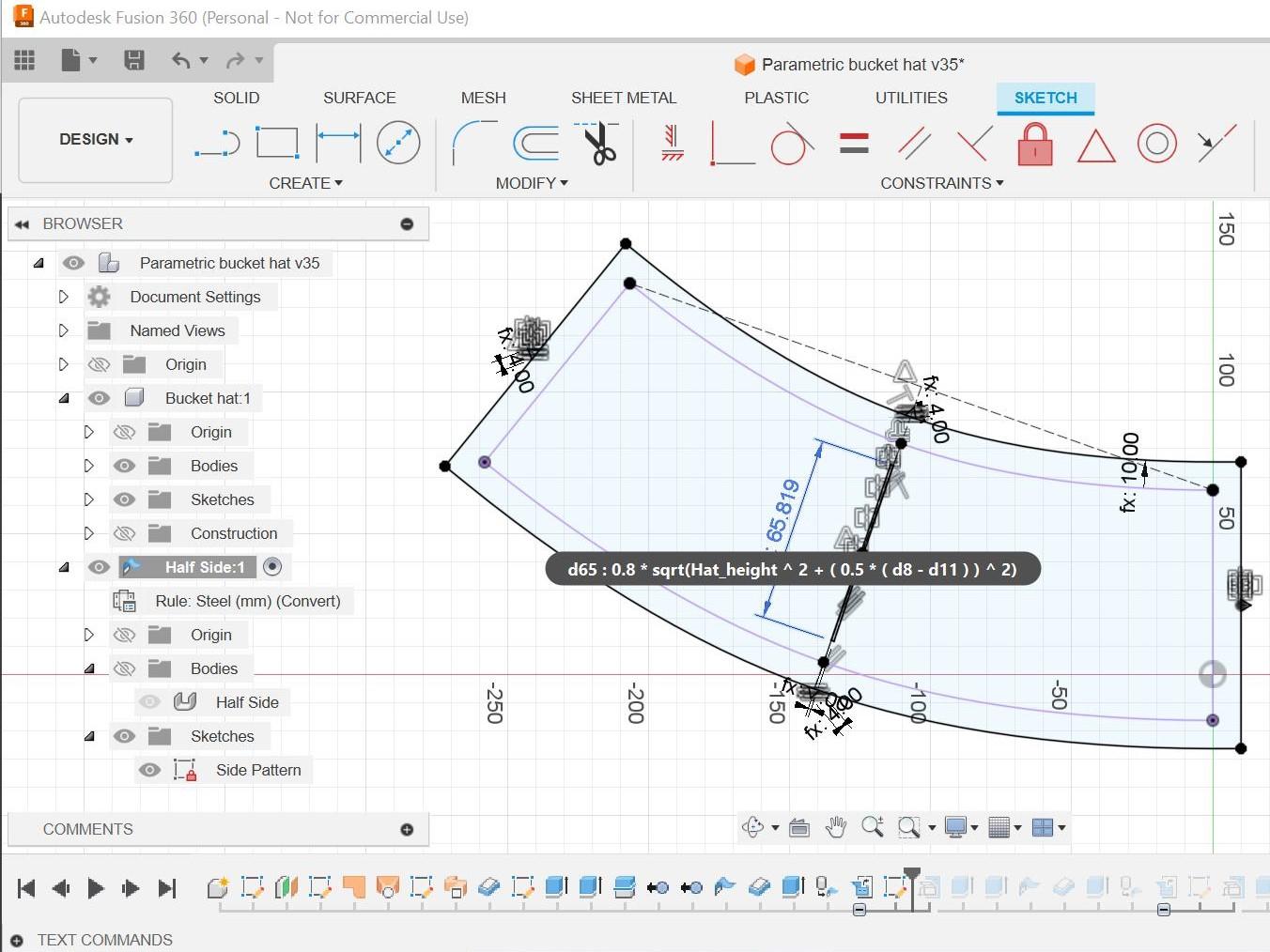Switch to the SHEET METAL tab
Screen dimensions: 1270x952
click(624, 98)
